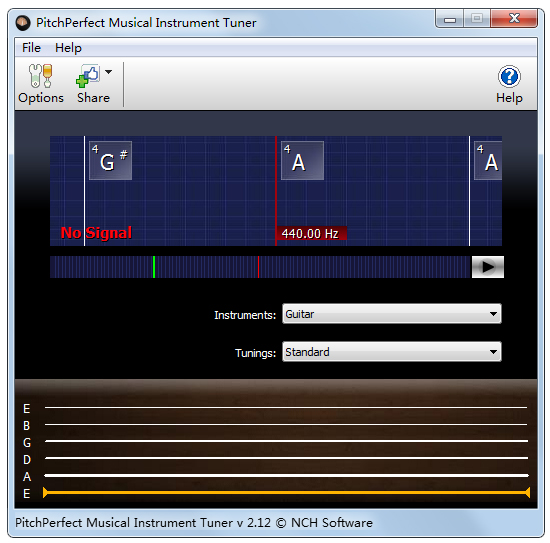Viewport: 550px width, 543px height.
Task: Click the center A 4 note box
Action: pos(302,160)
